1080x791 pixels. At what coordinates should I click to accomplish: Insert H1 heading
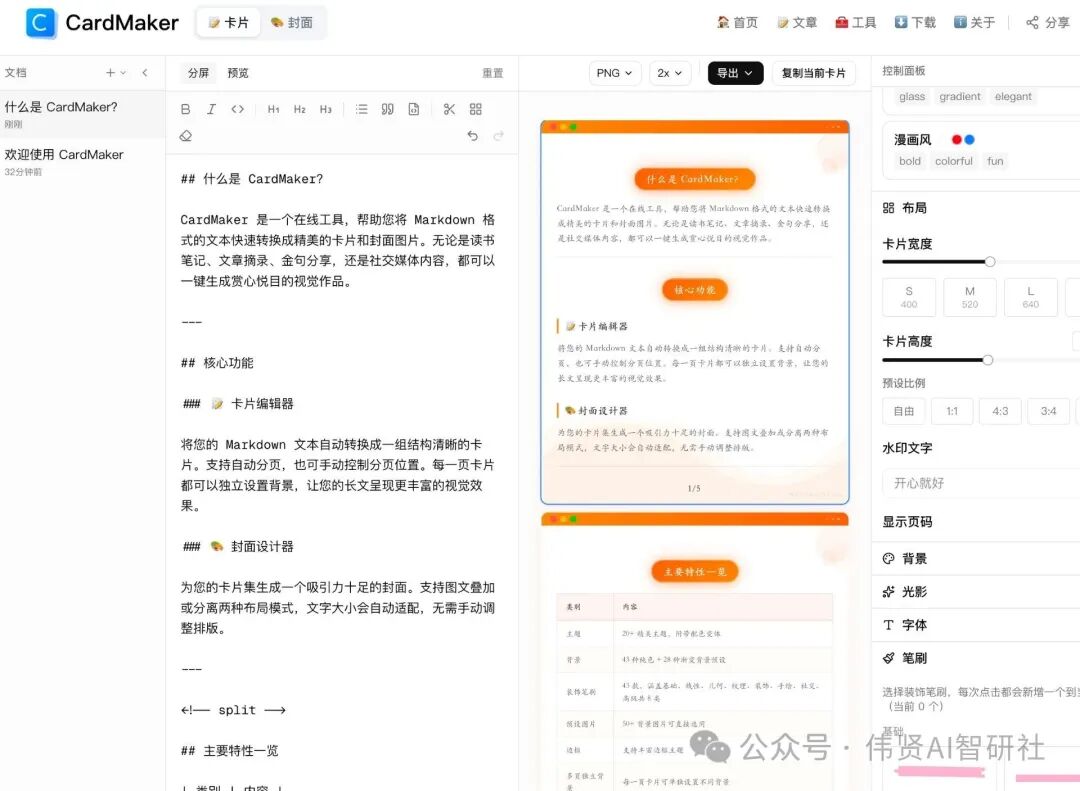coord(273,109)
